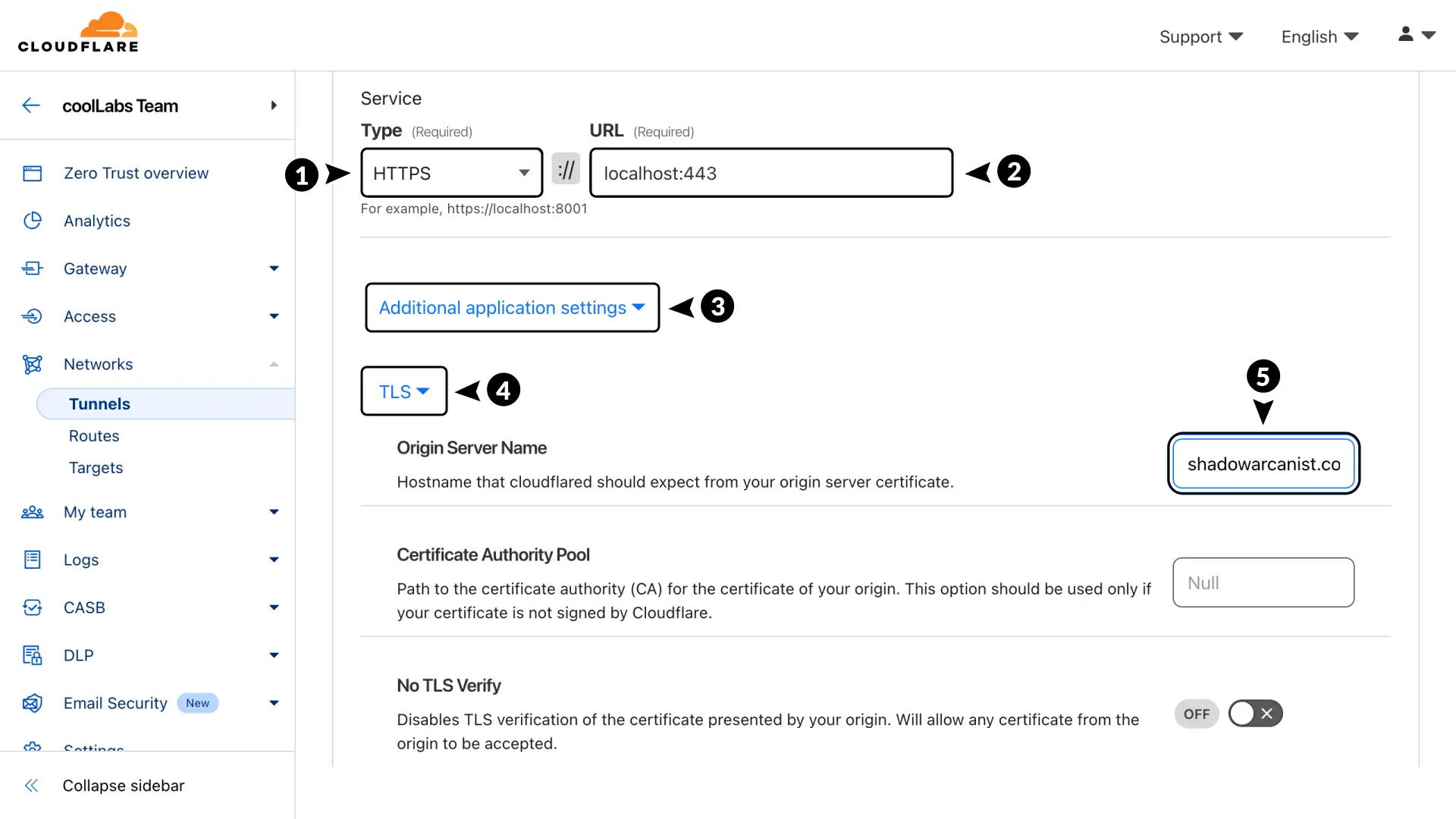Click the back arrow beside coolLabs Team
Screen dimensions: 1456x819
click(31, 105)
